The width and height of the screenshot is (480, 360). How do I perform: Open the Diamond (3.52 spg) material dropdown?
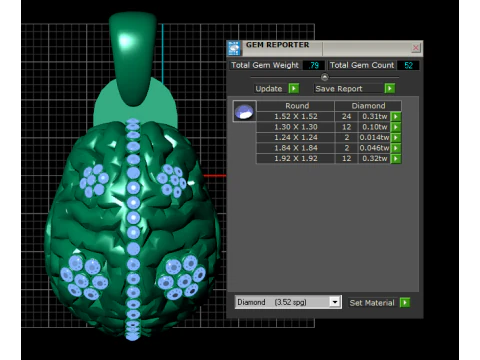(x=335, y=302)
